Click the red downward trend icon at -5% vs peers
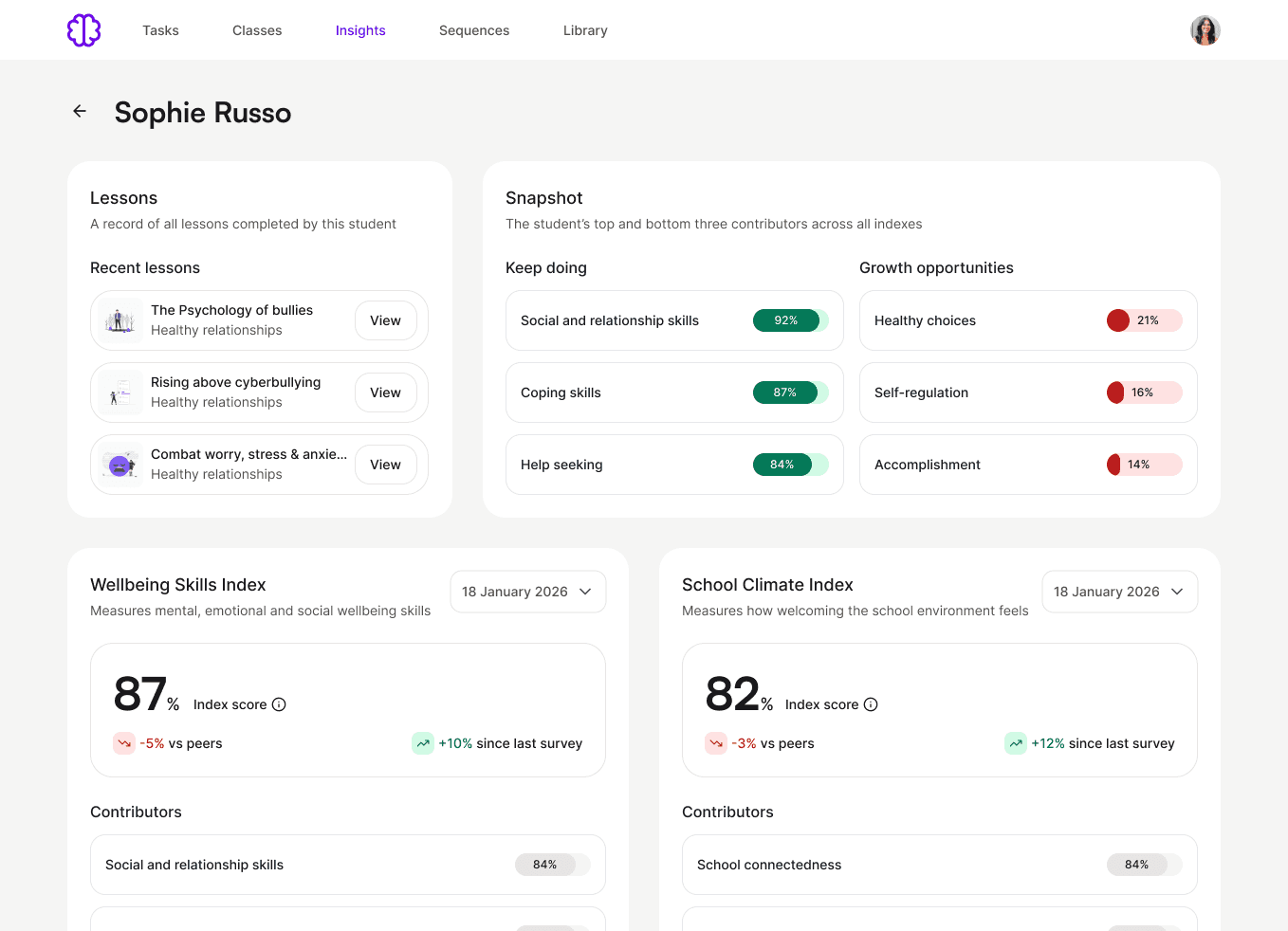1288x931 pixels. 124,743
